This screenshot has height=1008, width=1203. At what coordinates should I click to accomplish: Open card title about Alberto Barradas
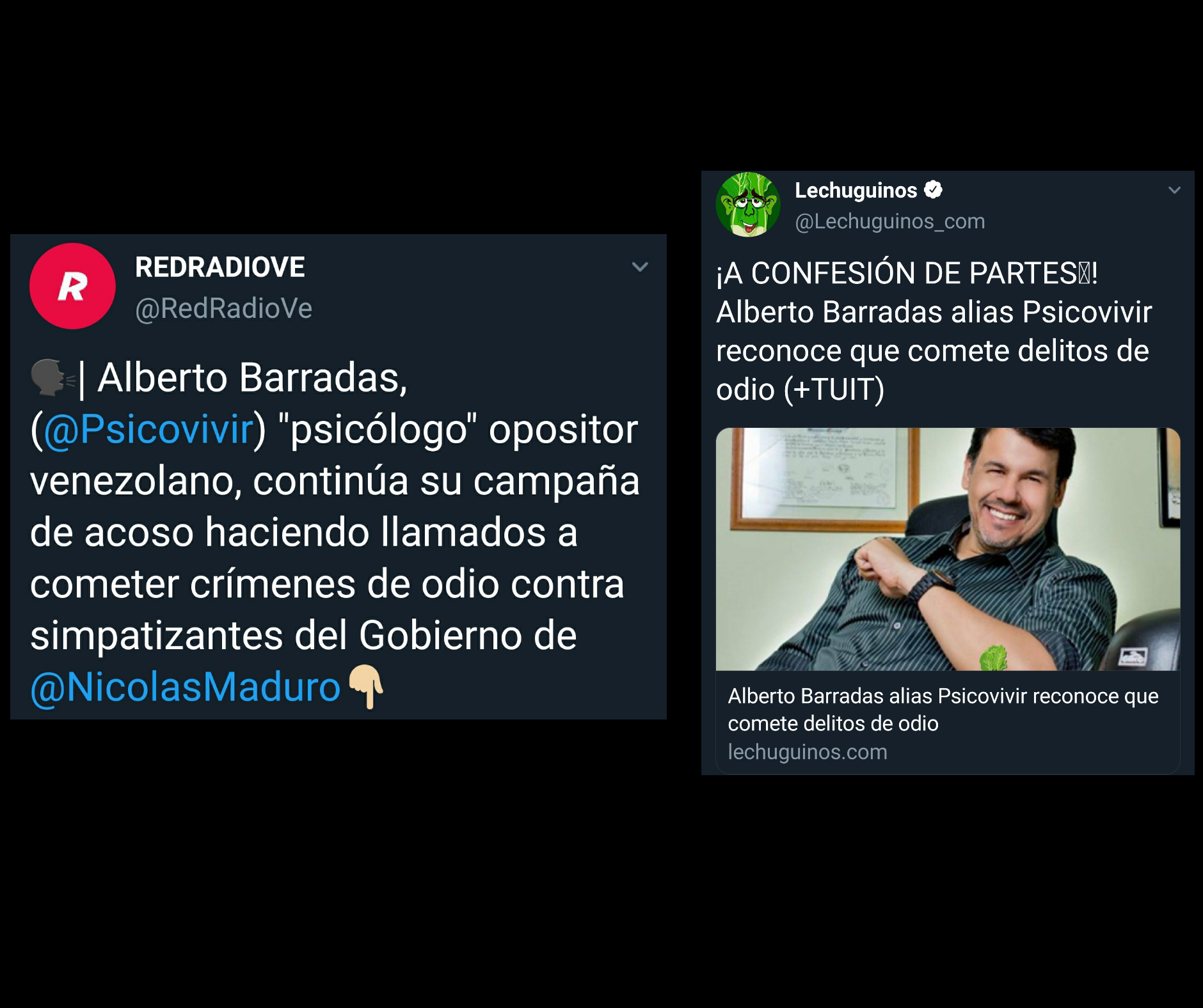943,709
